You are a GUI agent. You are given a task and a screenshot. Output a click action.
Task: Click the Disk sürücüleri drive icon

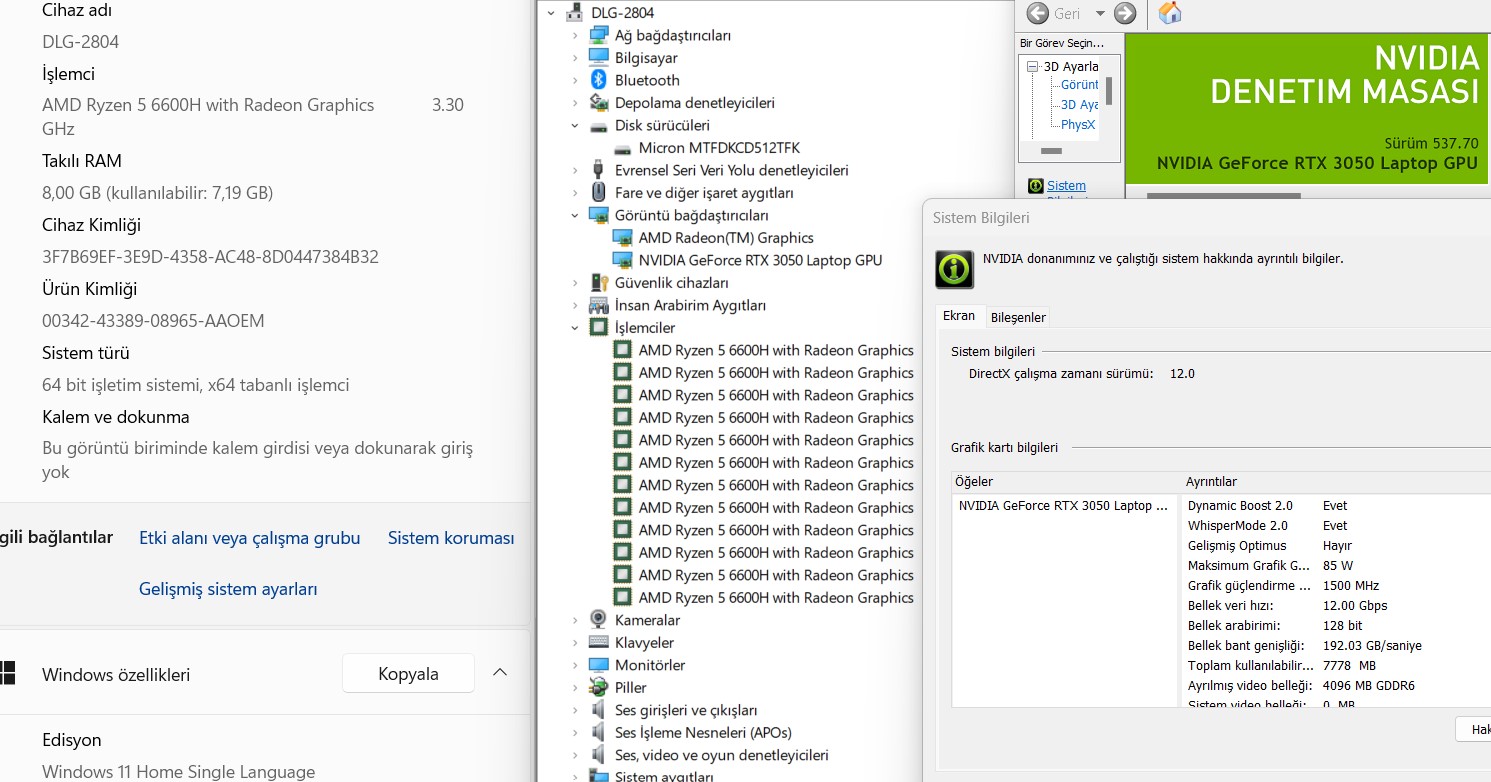[599, 126]
